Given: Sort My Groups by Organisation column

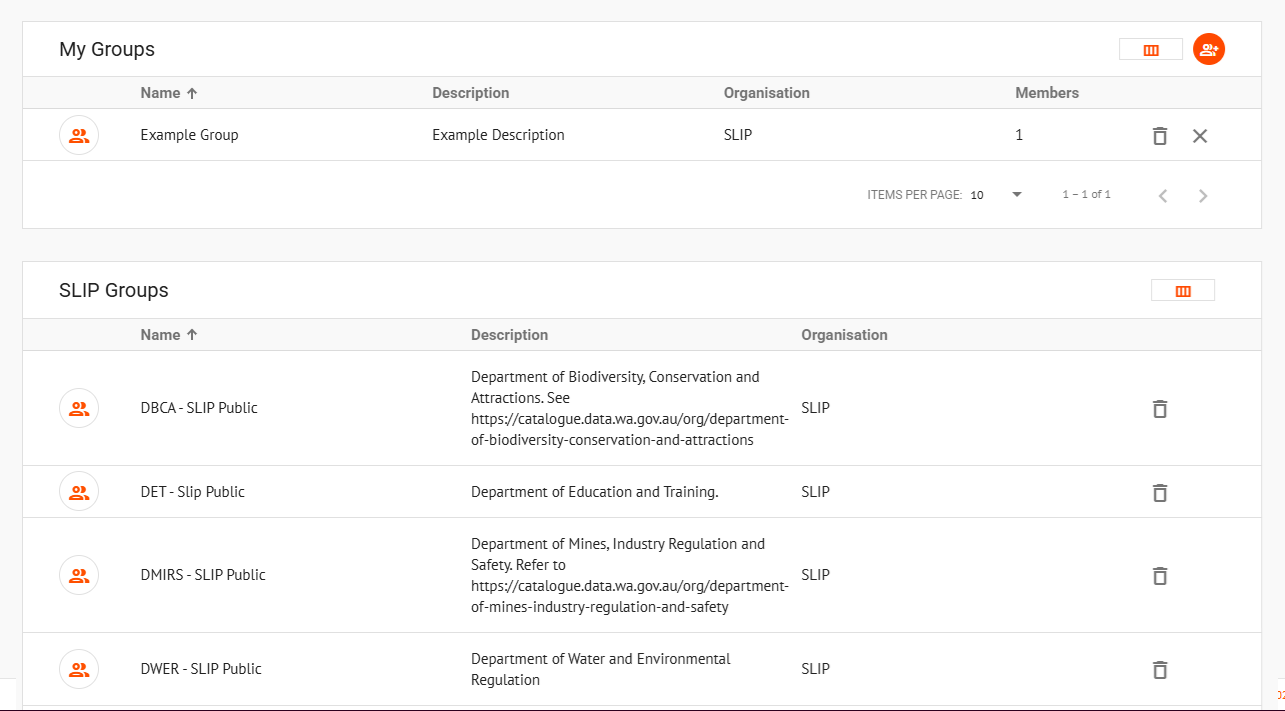Looking at the screenshot, I should pos(766,93).
